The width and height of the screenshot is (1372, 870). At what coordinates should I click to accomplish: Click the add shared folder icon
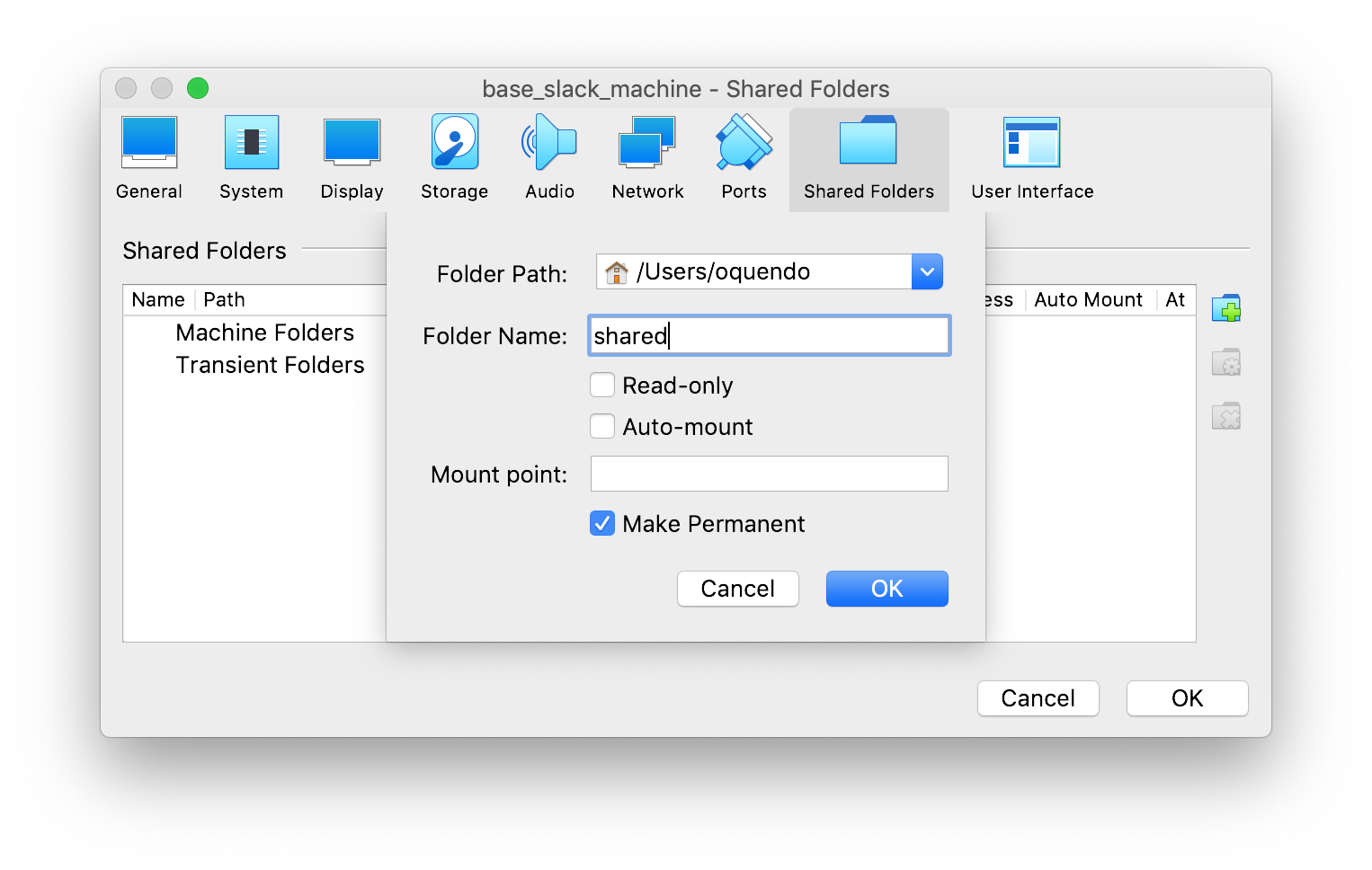pyautogui.click(x=1226, y=308)
